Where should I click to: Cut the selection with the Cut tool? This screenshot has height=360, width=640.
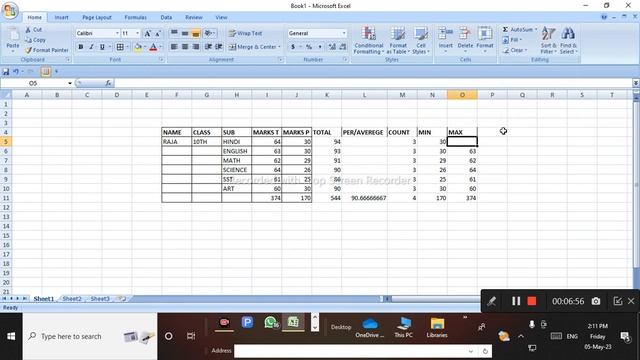click(34, 29)
